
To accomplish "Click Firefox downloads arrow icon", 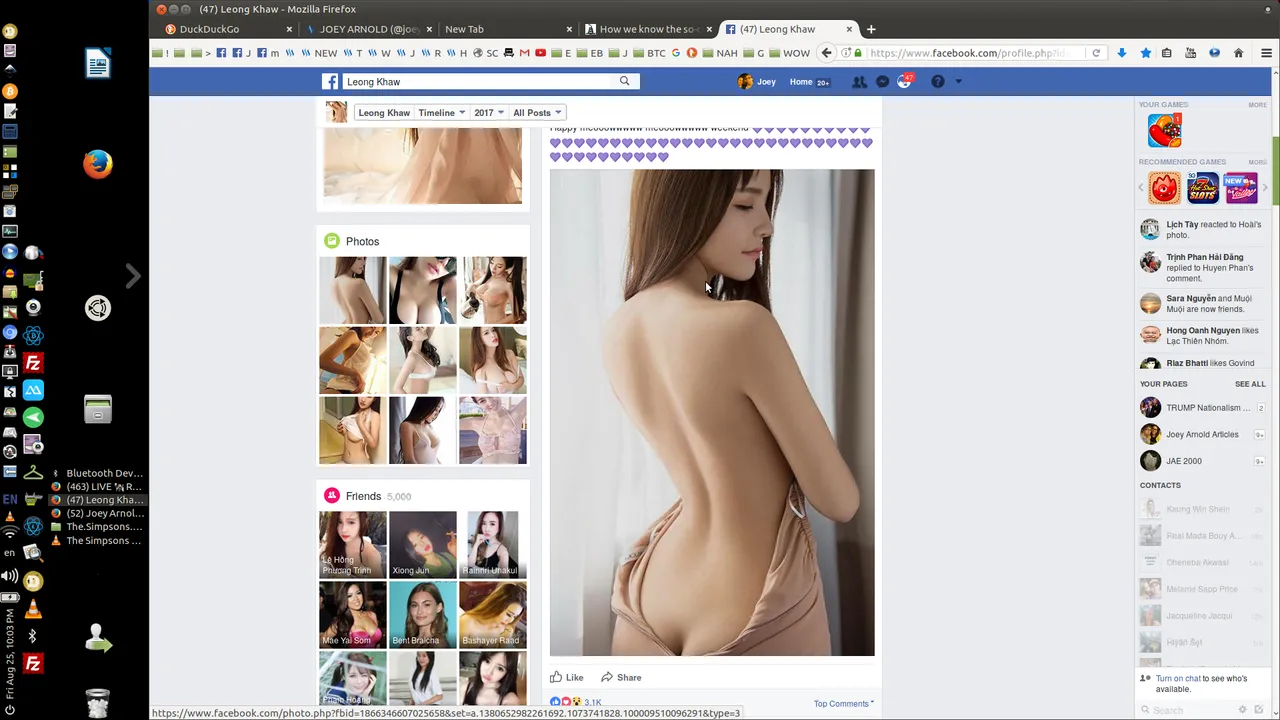I will [1122, 53].
